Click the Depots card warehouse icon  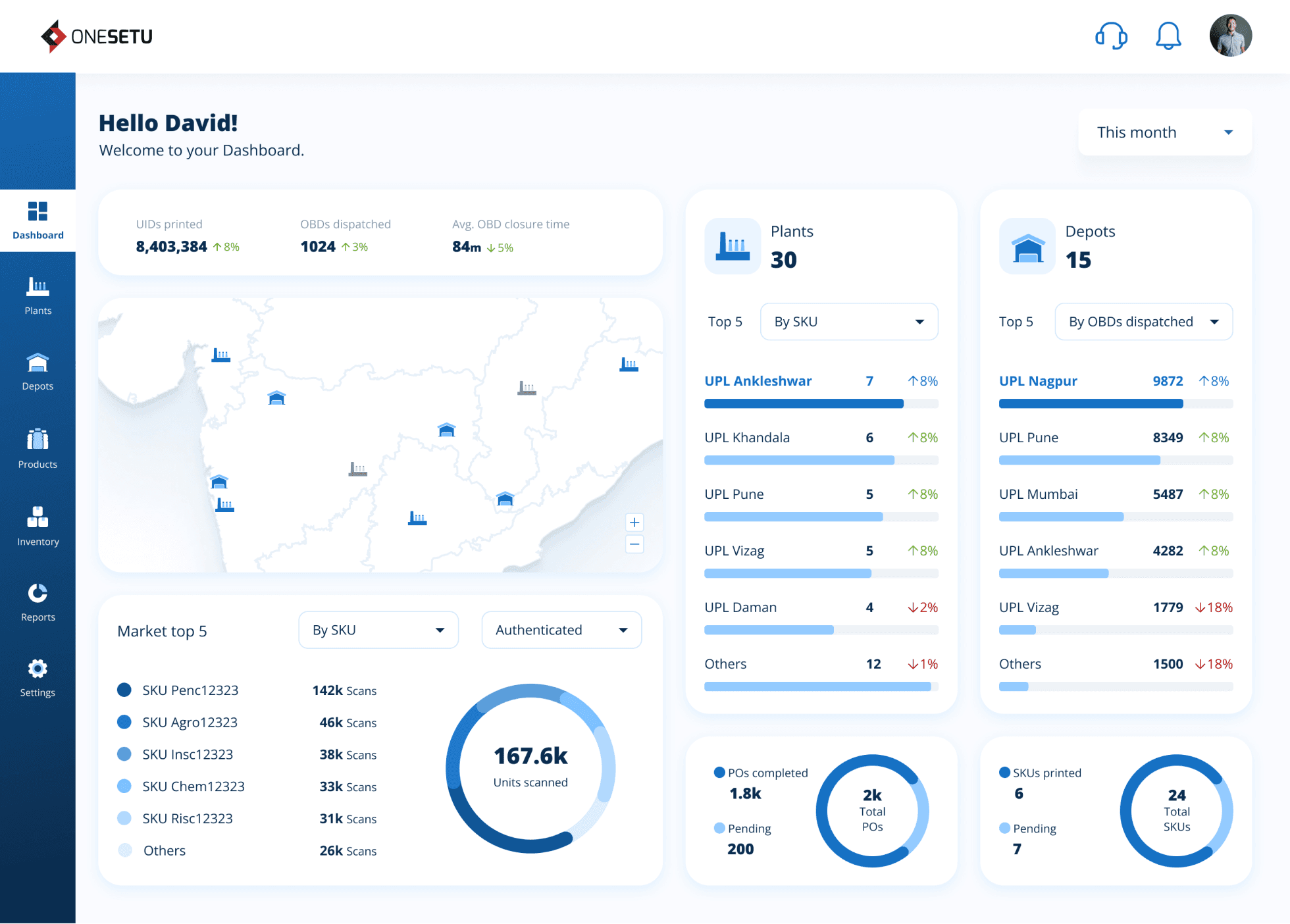pos(1027,246)
